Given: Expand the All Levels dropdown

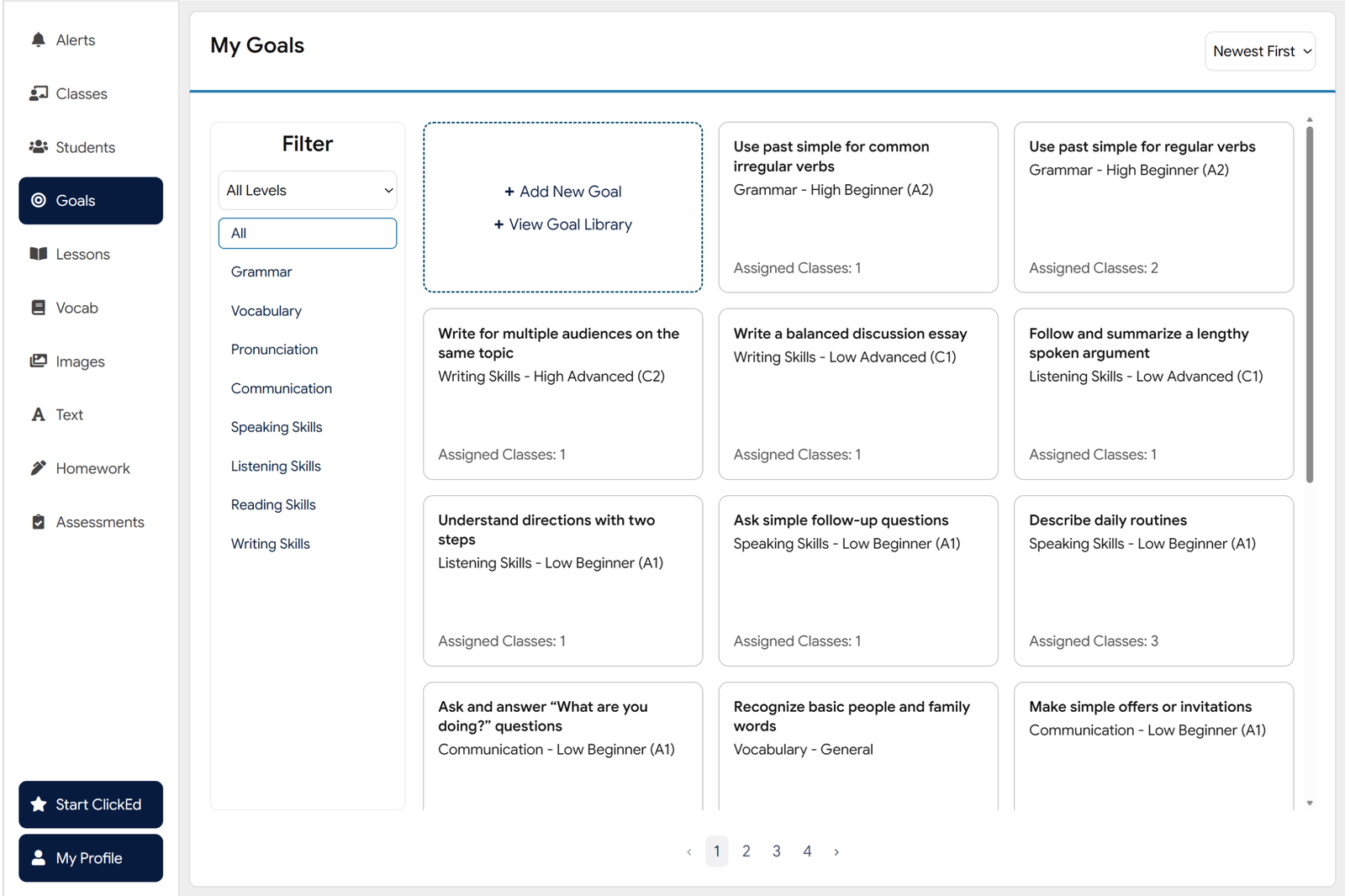Looking at the screenshot, I should click(308, 191).
